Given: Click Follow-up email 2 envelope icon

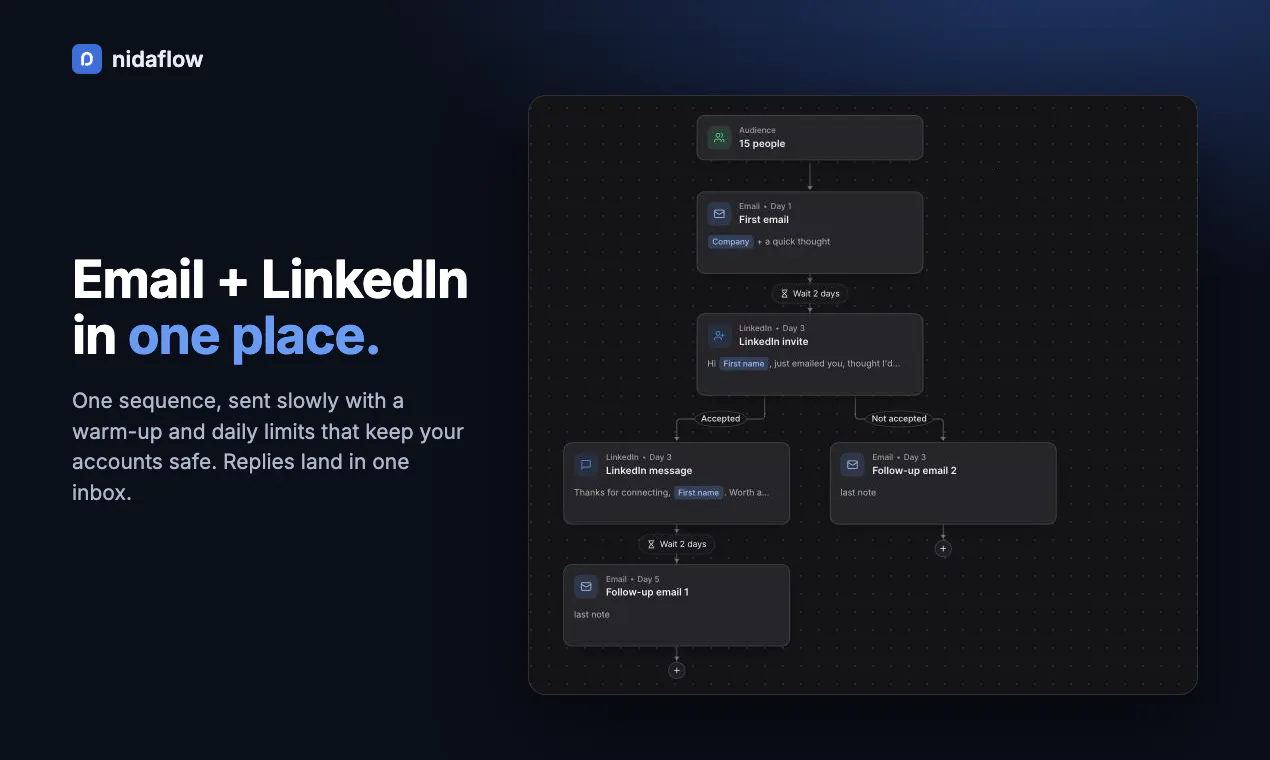Looking at the screenshot, I should (x=853, y=465).
